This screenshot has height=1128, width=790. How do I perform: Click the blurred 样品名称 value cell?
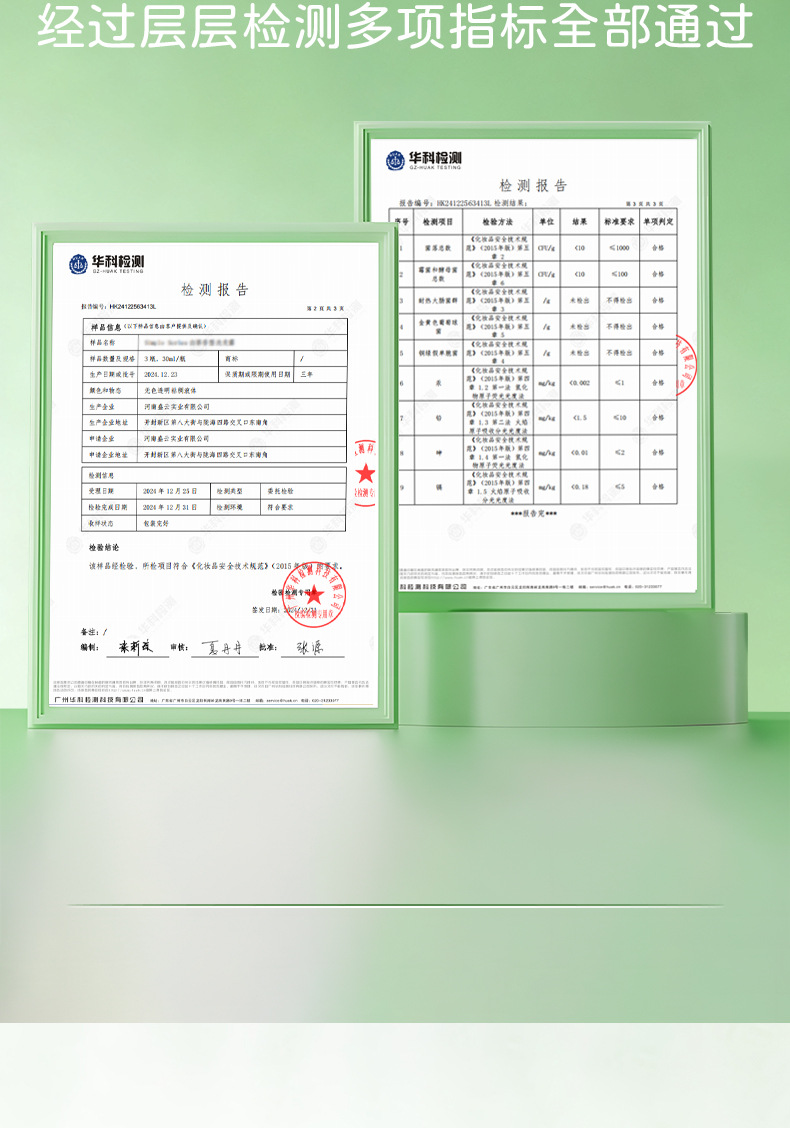(189, 342)
